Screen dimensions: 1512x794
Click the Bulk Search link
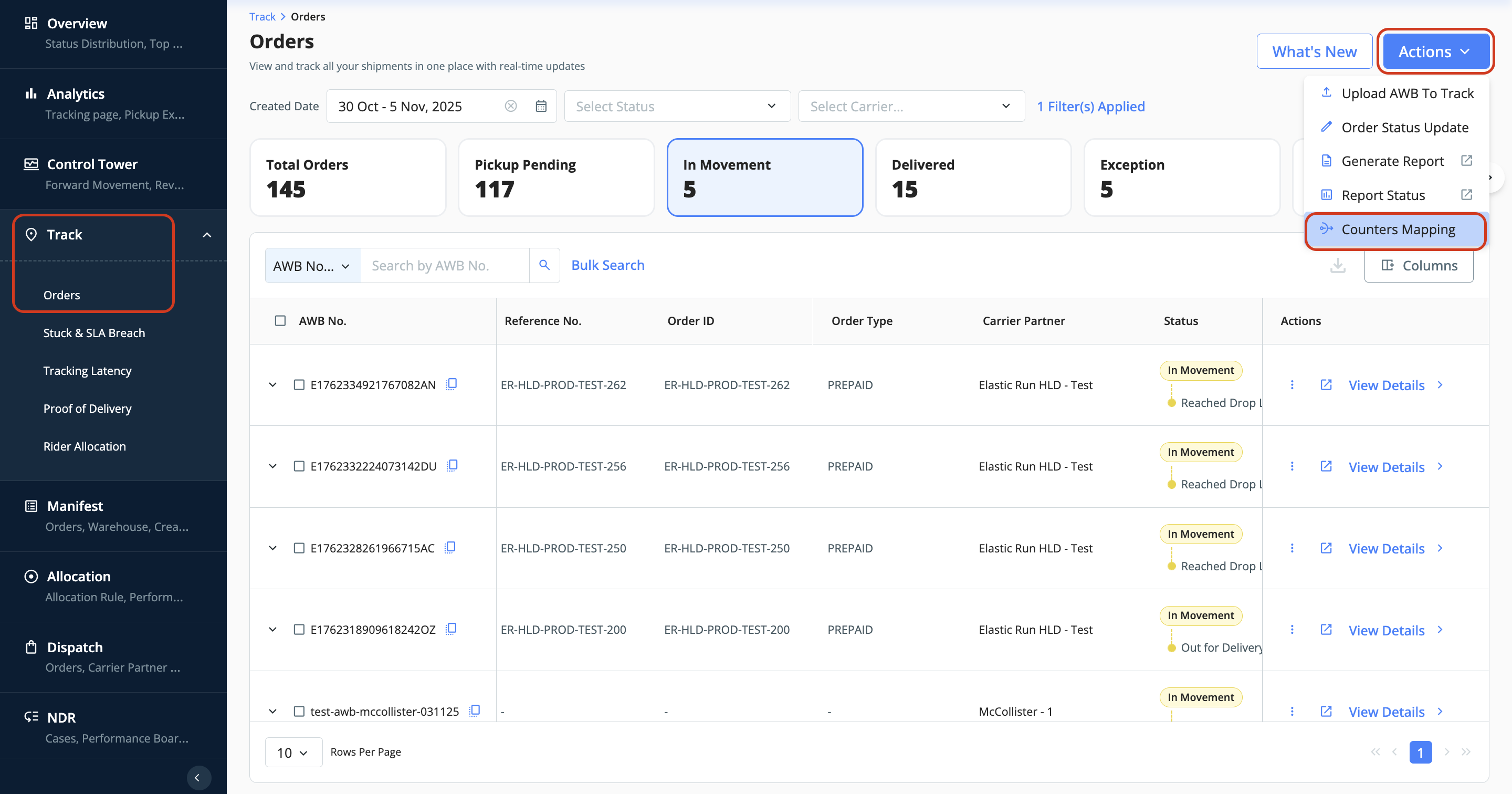(x=607, y=265)
